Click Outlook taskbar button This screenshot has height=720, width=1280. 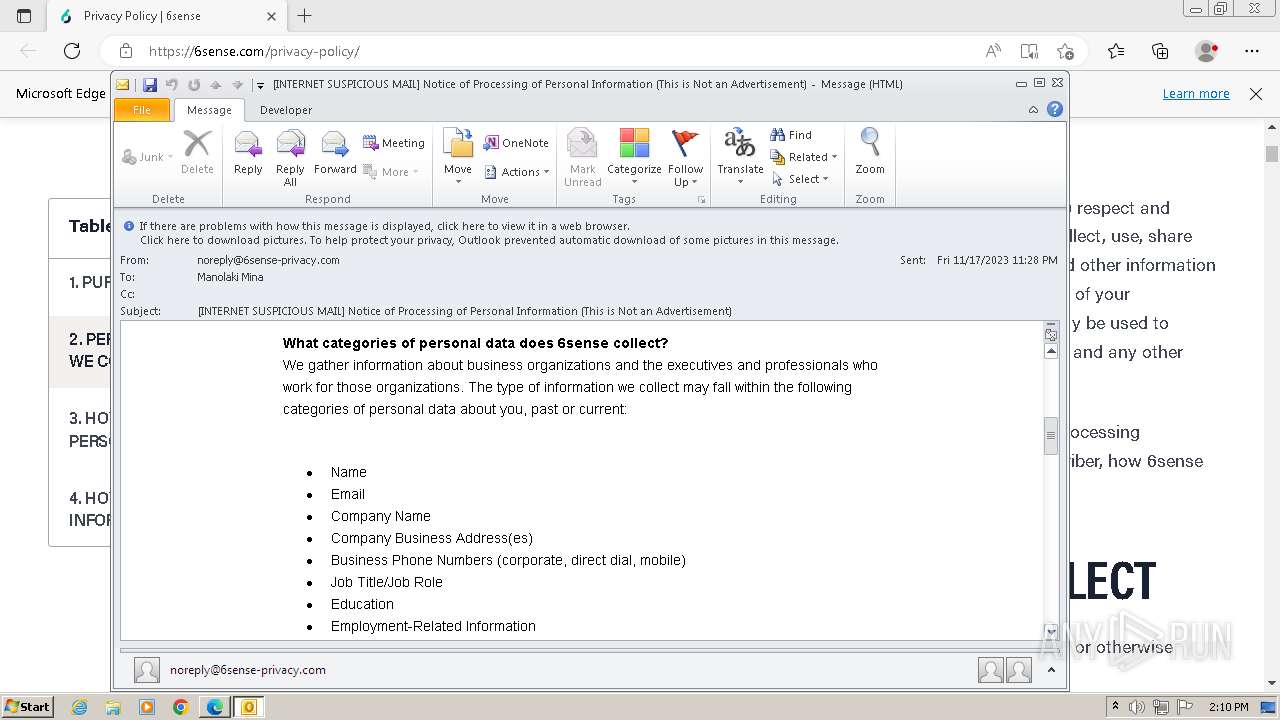(x=248, y=707)
